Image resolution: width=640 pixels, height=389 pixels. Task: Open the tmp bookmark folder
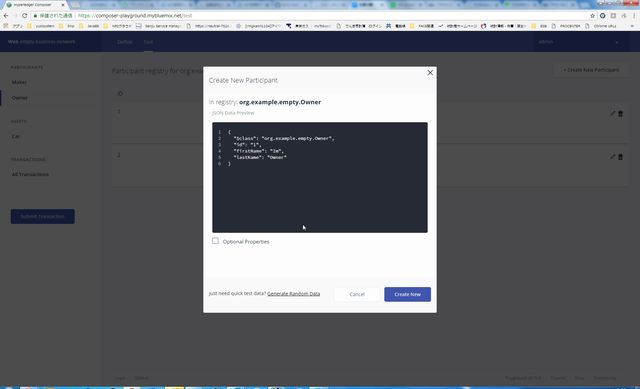pyautogui.click(x=67, y=26)
